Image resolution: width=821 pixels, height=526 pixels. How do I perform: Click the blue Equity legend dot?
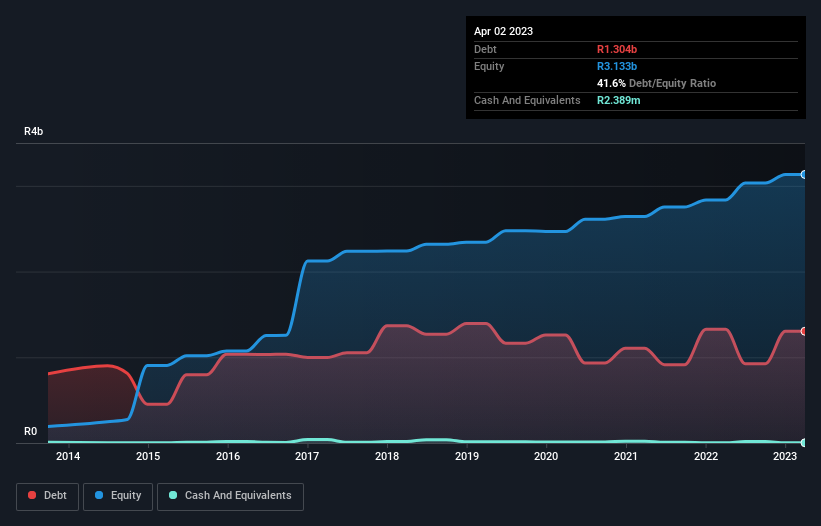[99, 495]
